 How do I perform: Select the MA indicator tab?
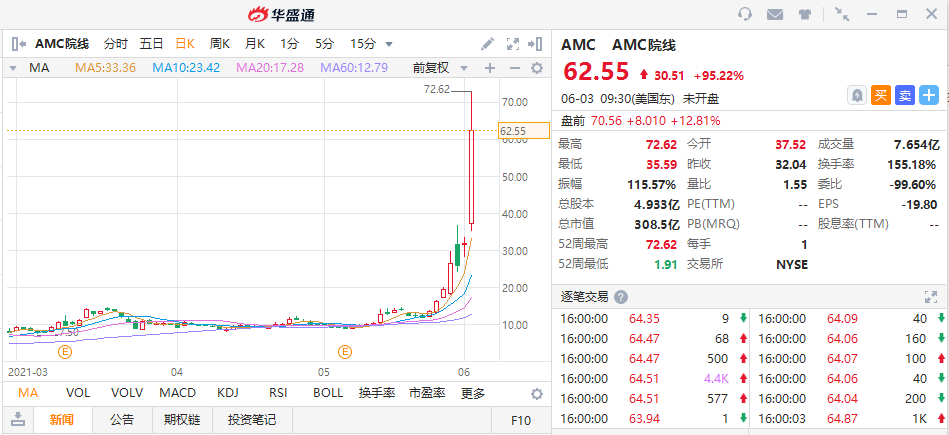point(28,393)
